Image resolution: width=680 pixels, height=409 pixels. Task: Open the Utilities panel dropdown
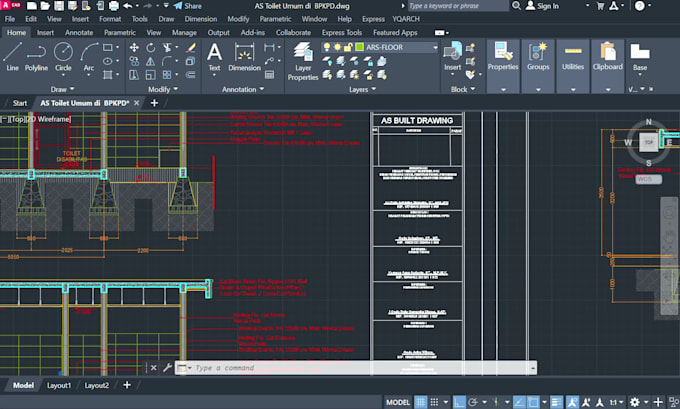pos(573,90)
